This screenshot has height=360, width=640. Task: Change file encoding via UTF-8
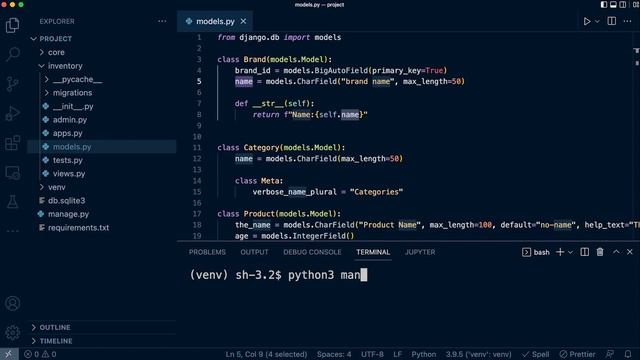point(372,354)
